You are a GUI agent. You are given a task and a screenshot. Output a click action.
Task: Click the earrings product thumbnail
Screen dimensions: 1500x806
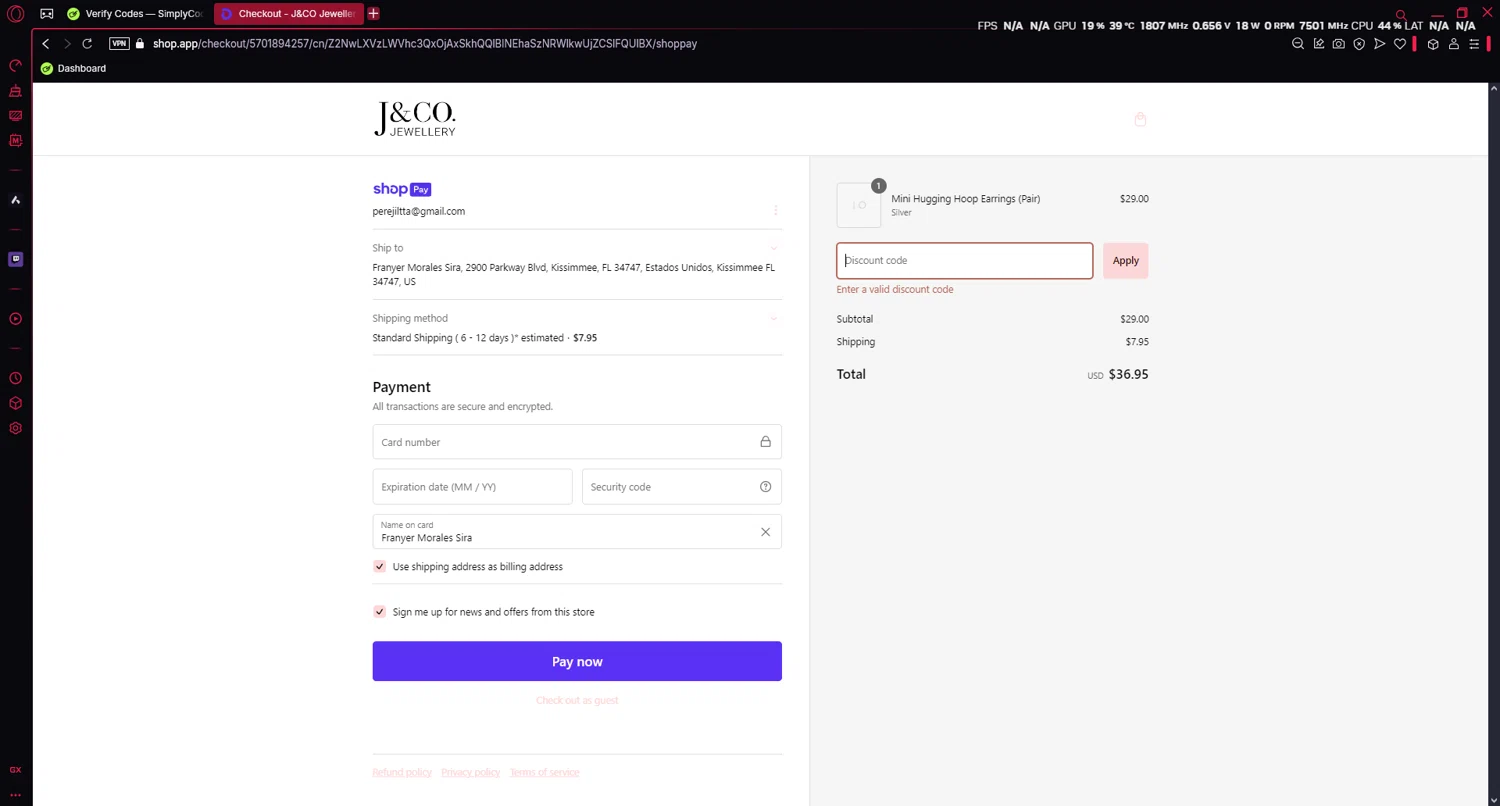859,205
